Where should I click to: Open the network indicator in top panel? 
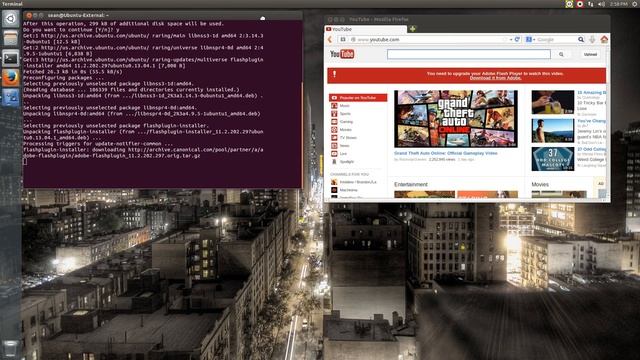[x=591, y=4]
